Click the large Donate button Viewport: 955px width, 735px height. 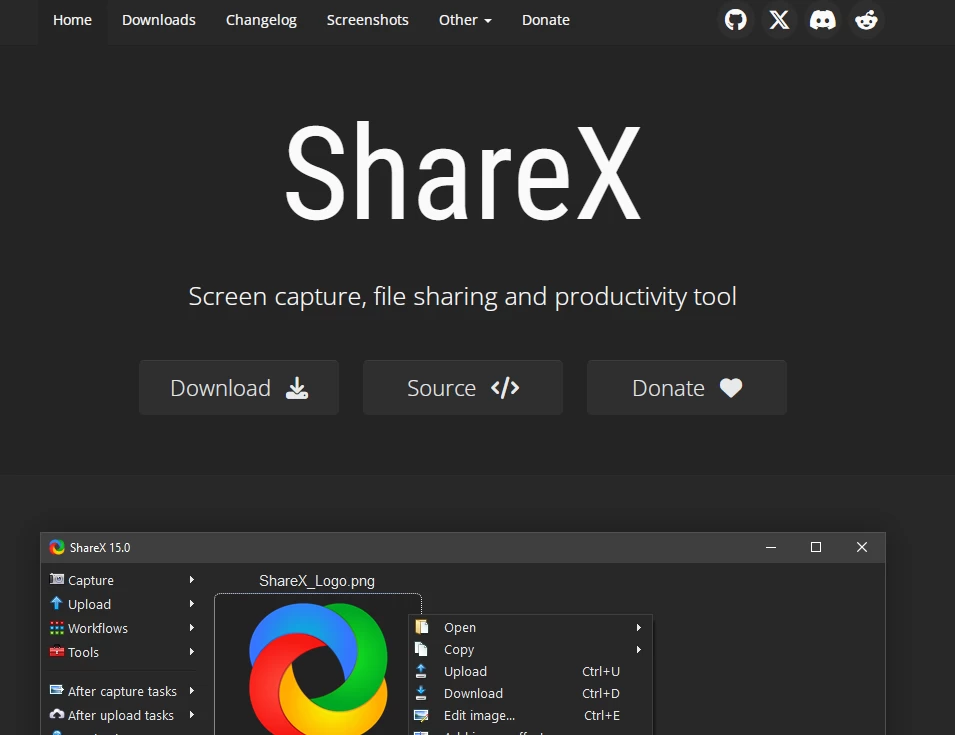pyautogui.click(x=687, y=387)
